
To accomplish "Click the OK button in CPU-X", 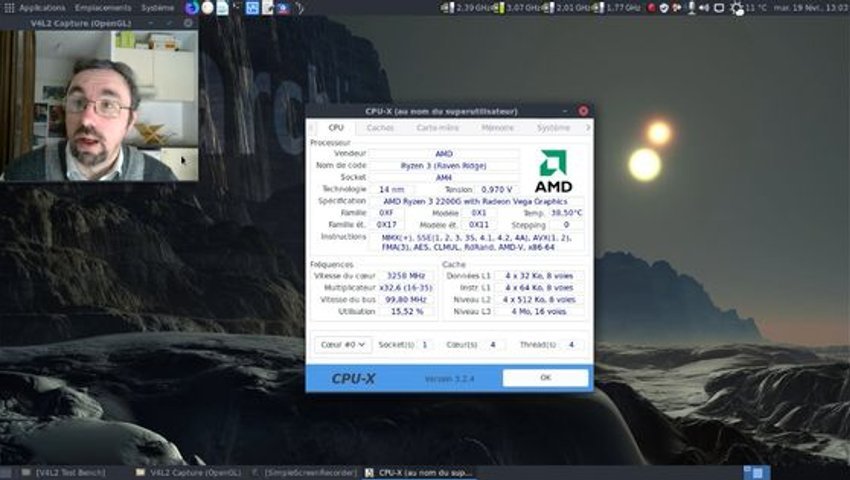I will (545, 378).
